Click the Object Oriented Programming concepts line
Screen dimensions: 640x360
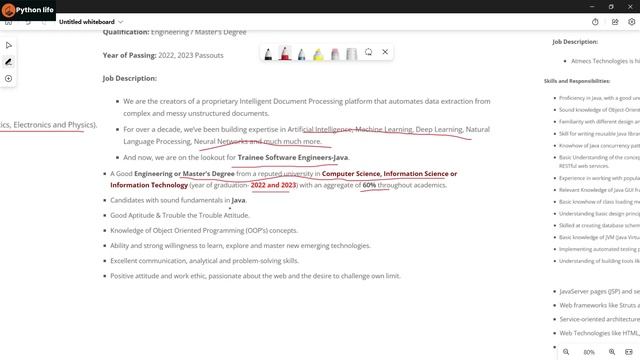click(x=204, y=230)
